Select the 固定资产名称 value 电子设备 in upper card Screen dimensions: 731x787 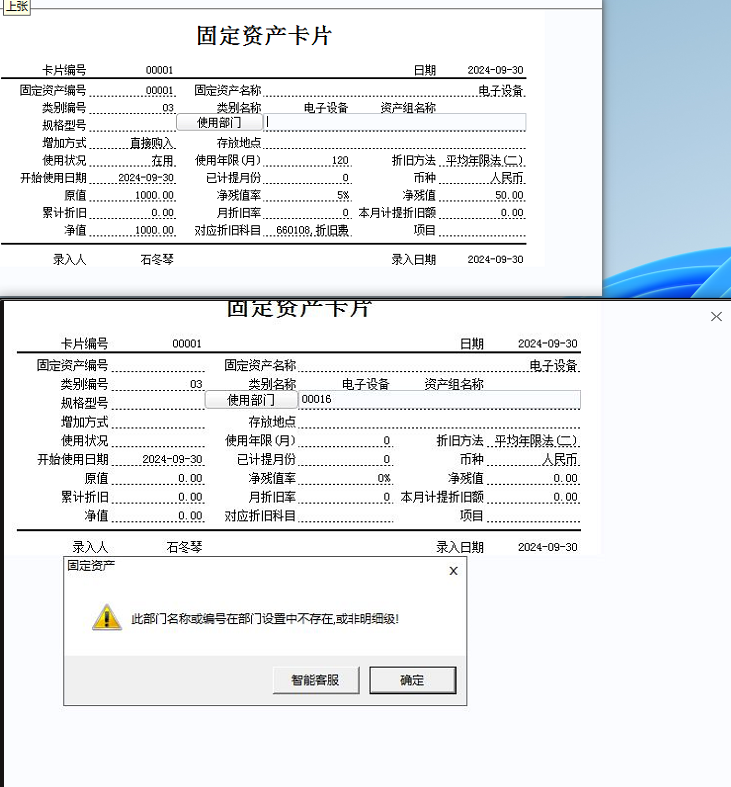(x=501, y=90)
